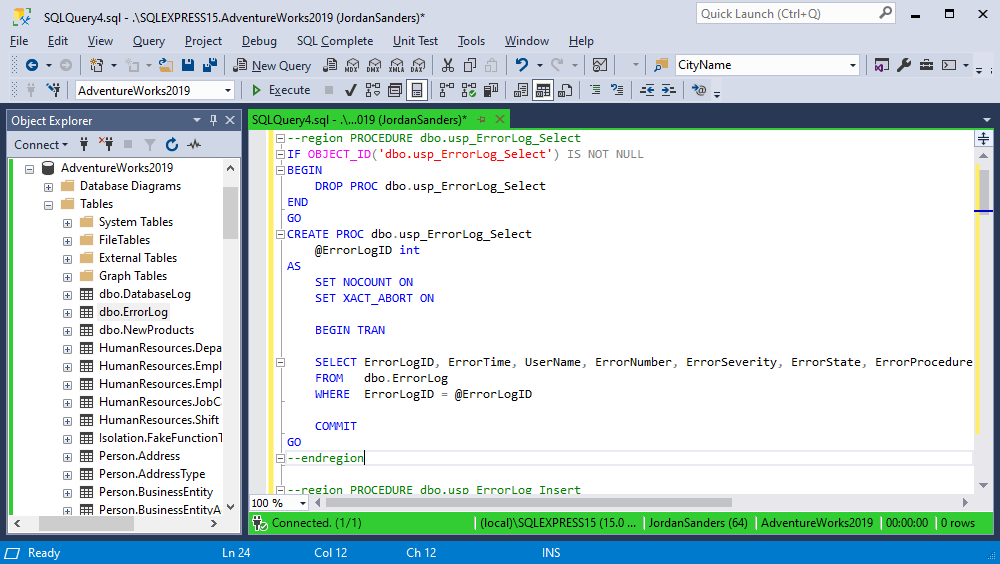Click the Parse checkmark icon
The height and width of the screenshot is (564, 1000).
tap(350, 91)
